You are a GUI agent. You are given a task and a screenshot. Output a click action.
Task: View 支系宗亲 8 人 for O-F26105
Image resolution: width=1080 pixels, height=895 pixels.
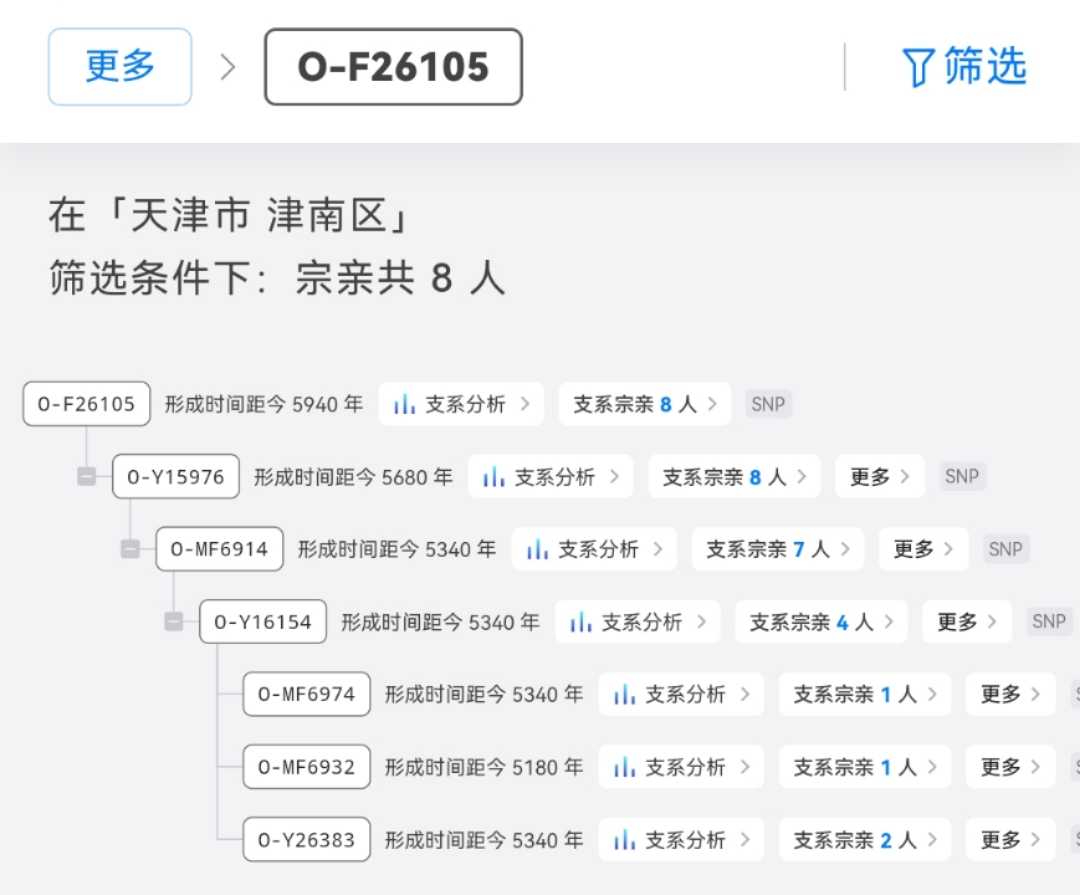coord(645,404)
